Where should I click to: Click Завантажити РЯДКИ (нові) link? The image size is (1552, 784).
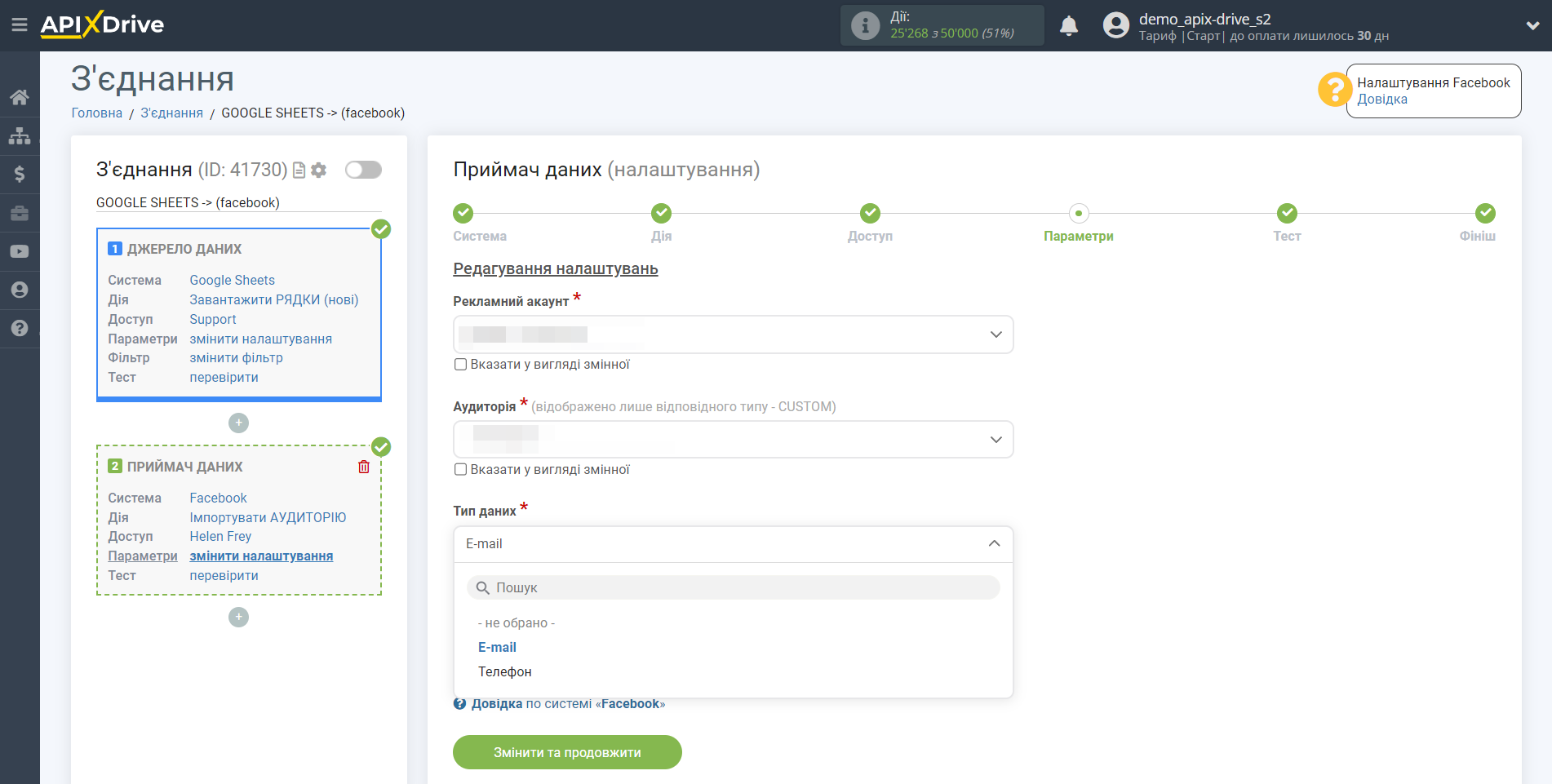click(274, 300)
